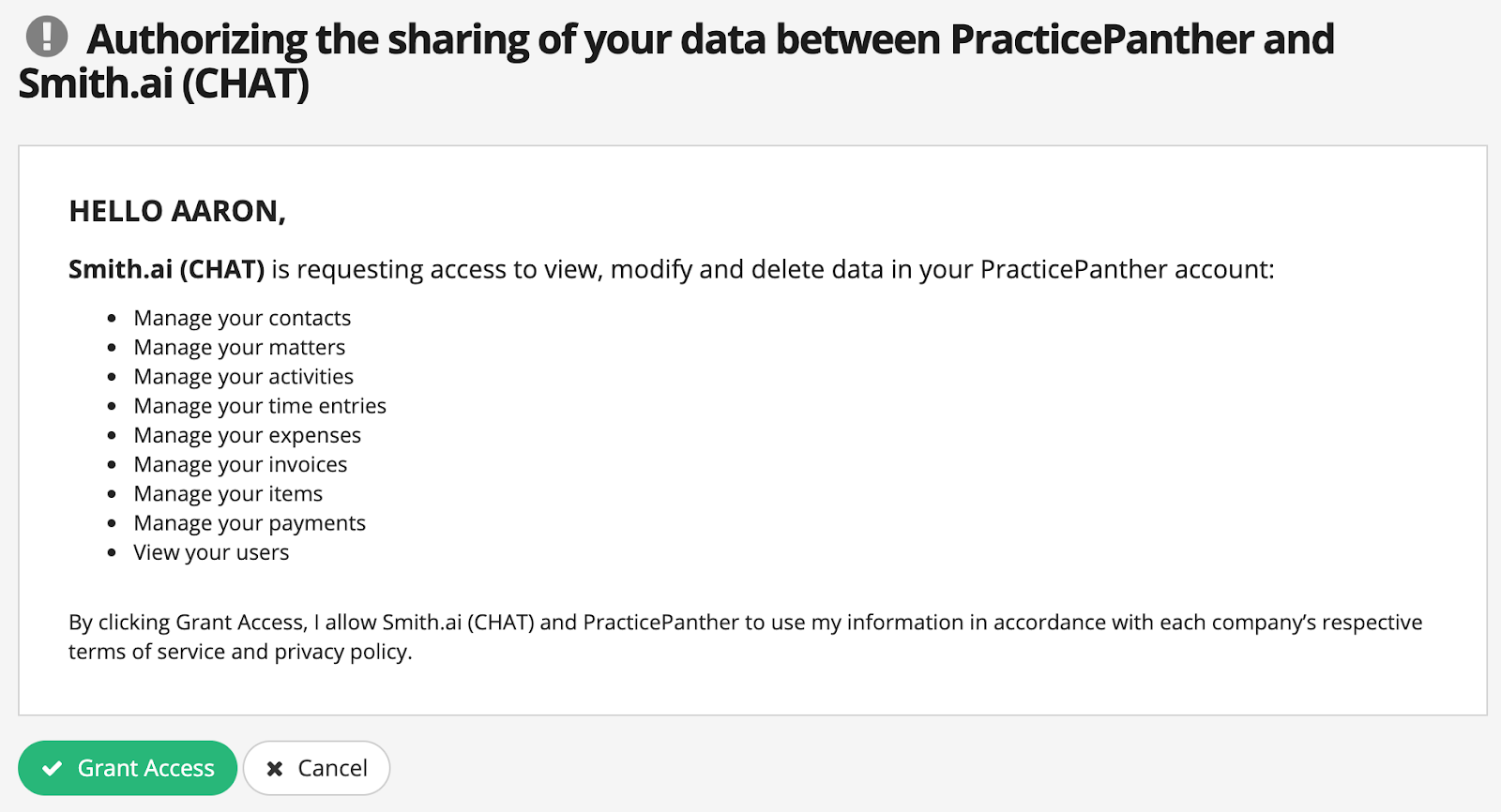Viewport: 1501px width, 812px height.
Task: Select the Manage your expenses list item
Action: [x=248, y=435]
